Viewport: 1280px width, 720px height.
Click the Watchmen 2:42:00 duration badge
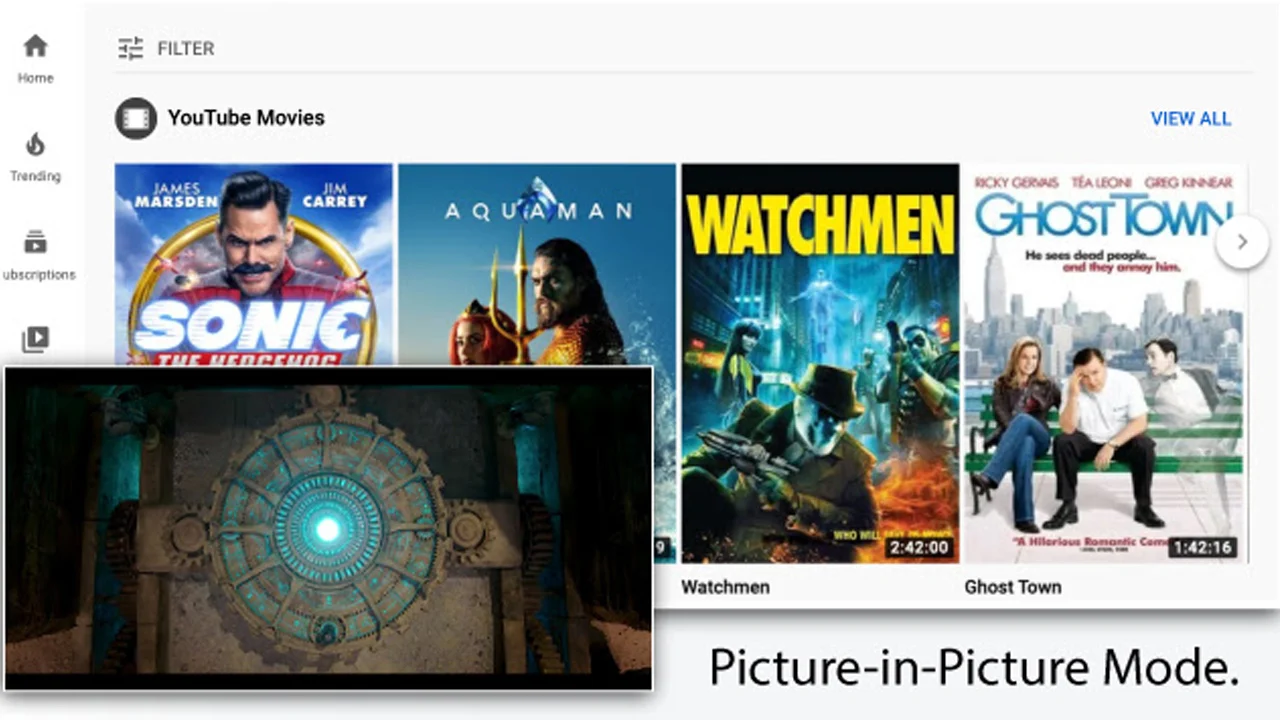point(918,548)
